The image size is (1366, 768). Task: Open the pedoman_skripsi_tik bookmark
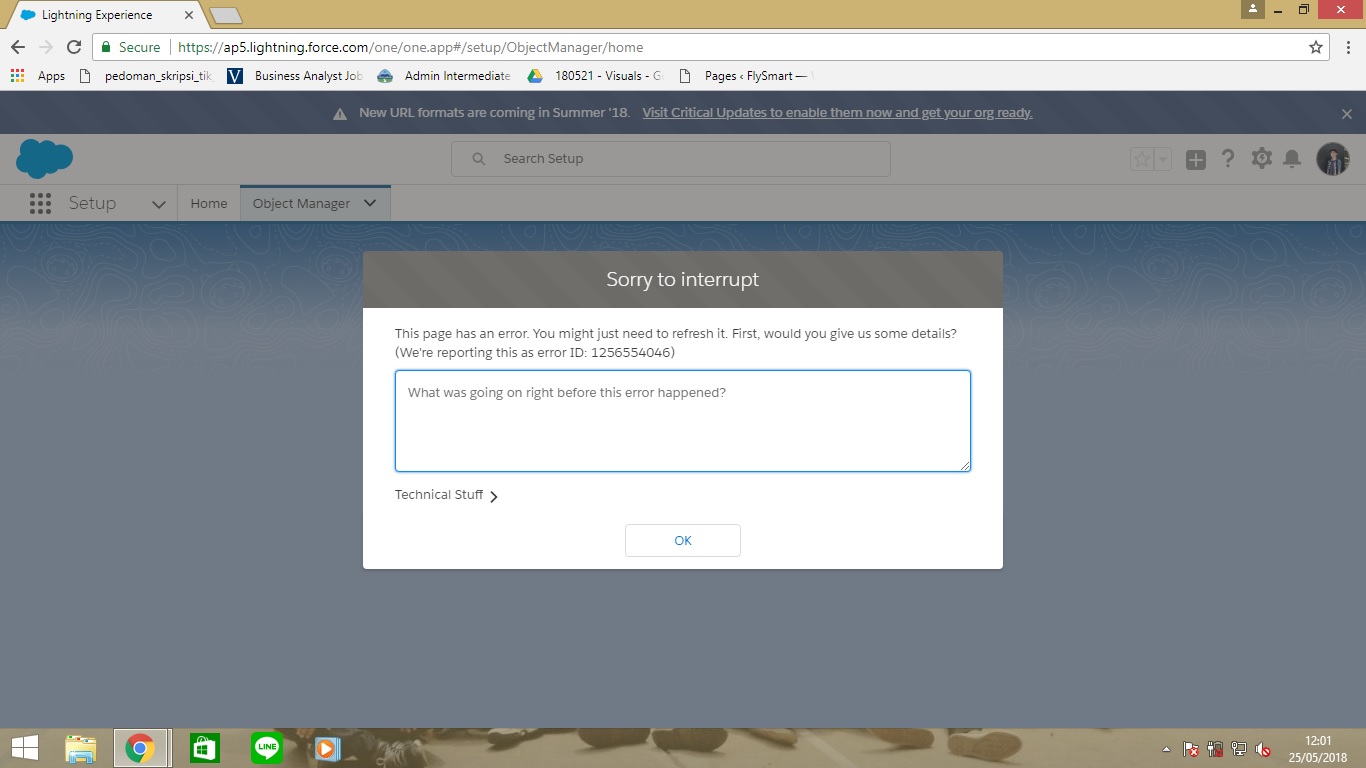tap(145, 76)
